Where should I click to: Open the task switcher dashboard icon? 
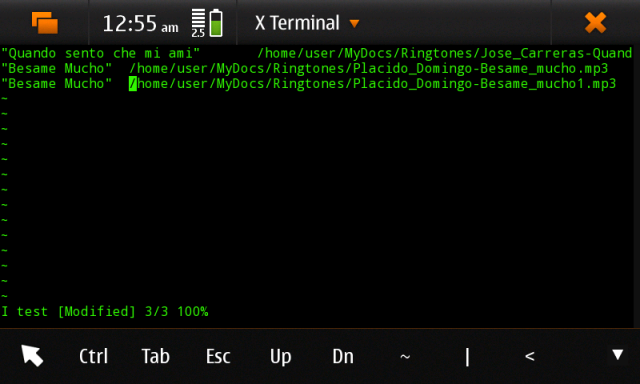45,22
